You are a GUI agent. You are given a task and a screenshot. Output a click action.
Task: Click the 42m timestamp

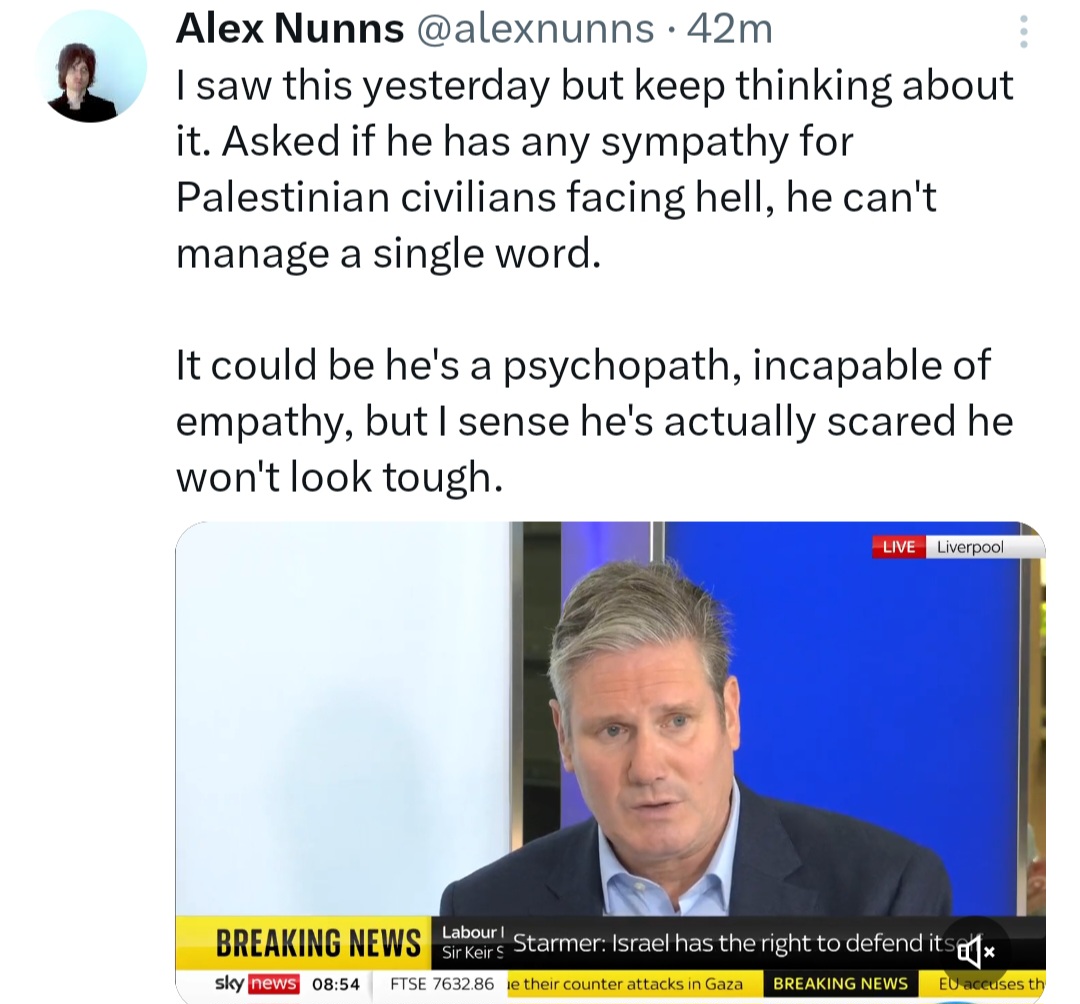[x=729, y=29]
